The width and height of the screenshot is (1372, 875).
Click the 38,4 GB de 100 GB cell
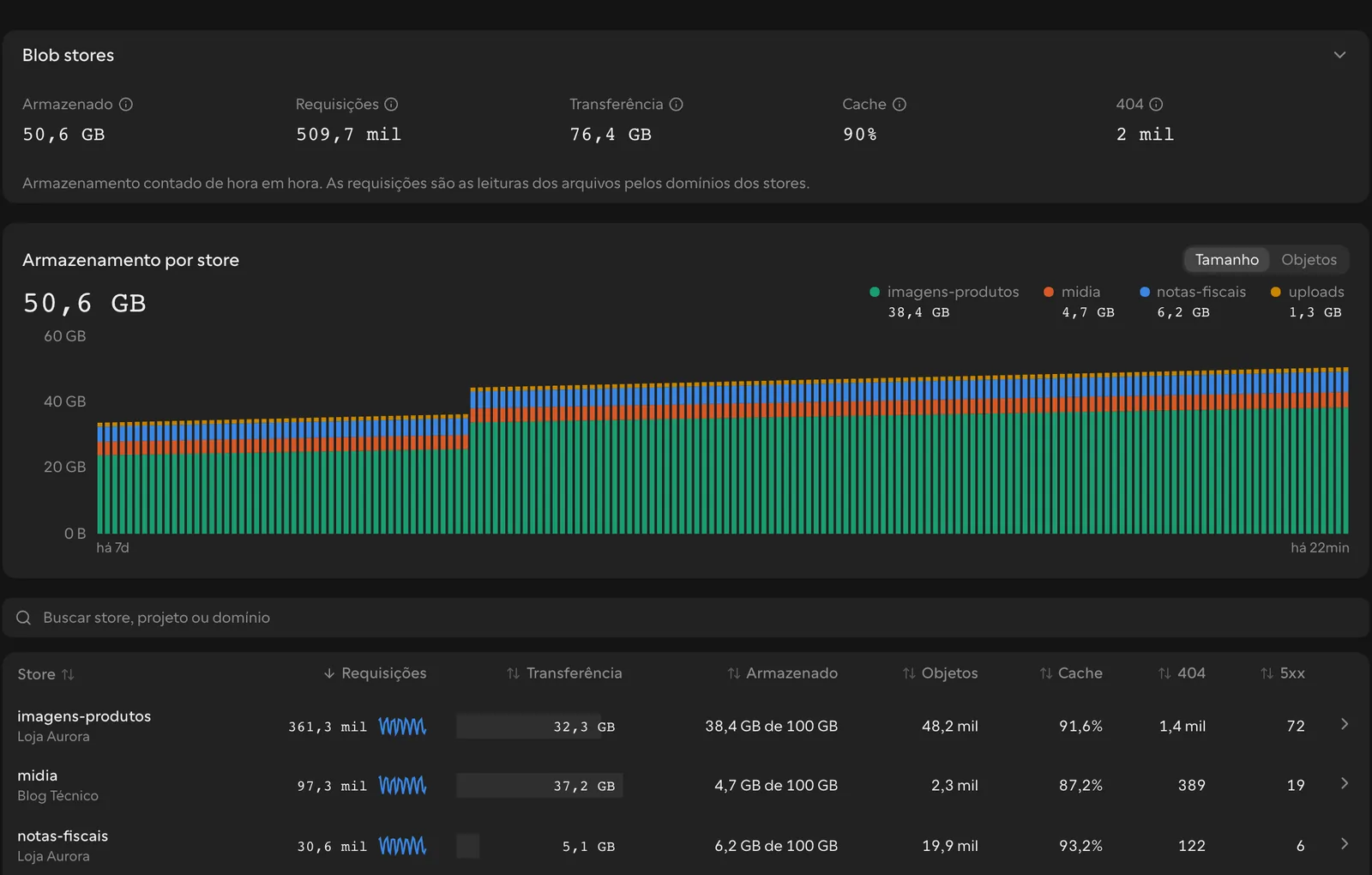click(x=771, y=726)
